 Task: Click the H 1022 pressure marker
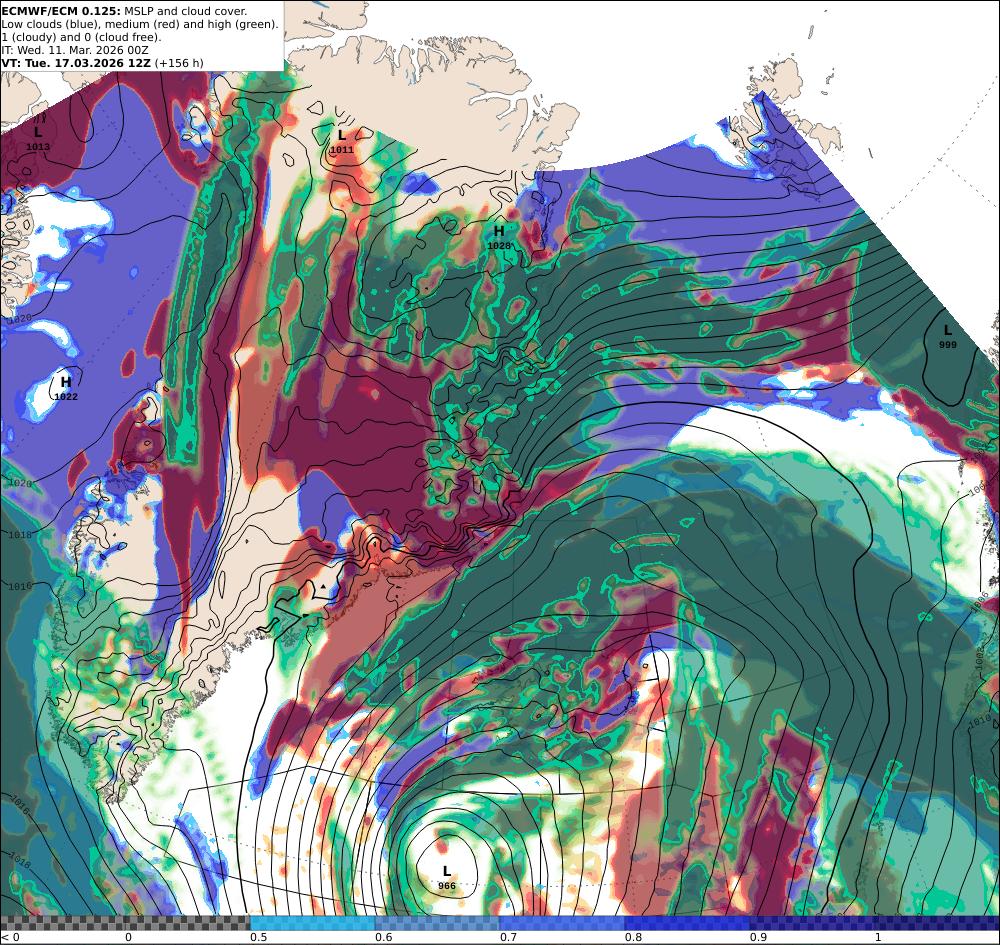(66, 388)
